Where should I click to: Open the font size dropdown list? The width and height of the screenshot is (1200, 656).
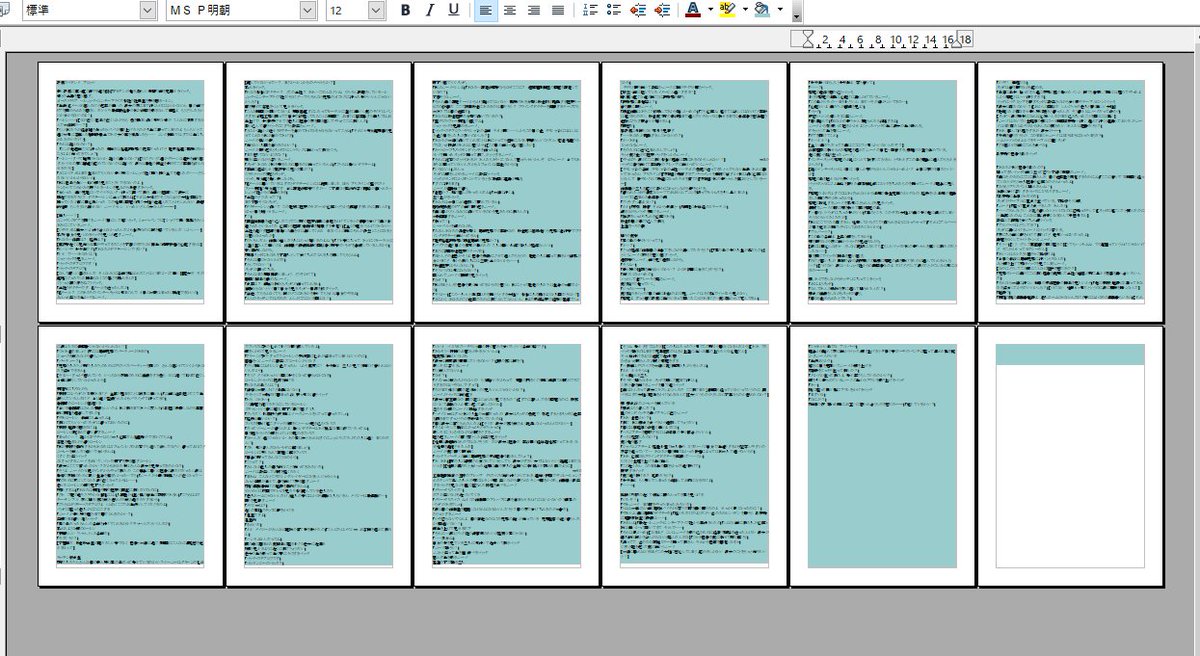[376, 10]
